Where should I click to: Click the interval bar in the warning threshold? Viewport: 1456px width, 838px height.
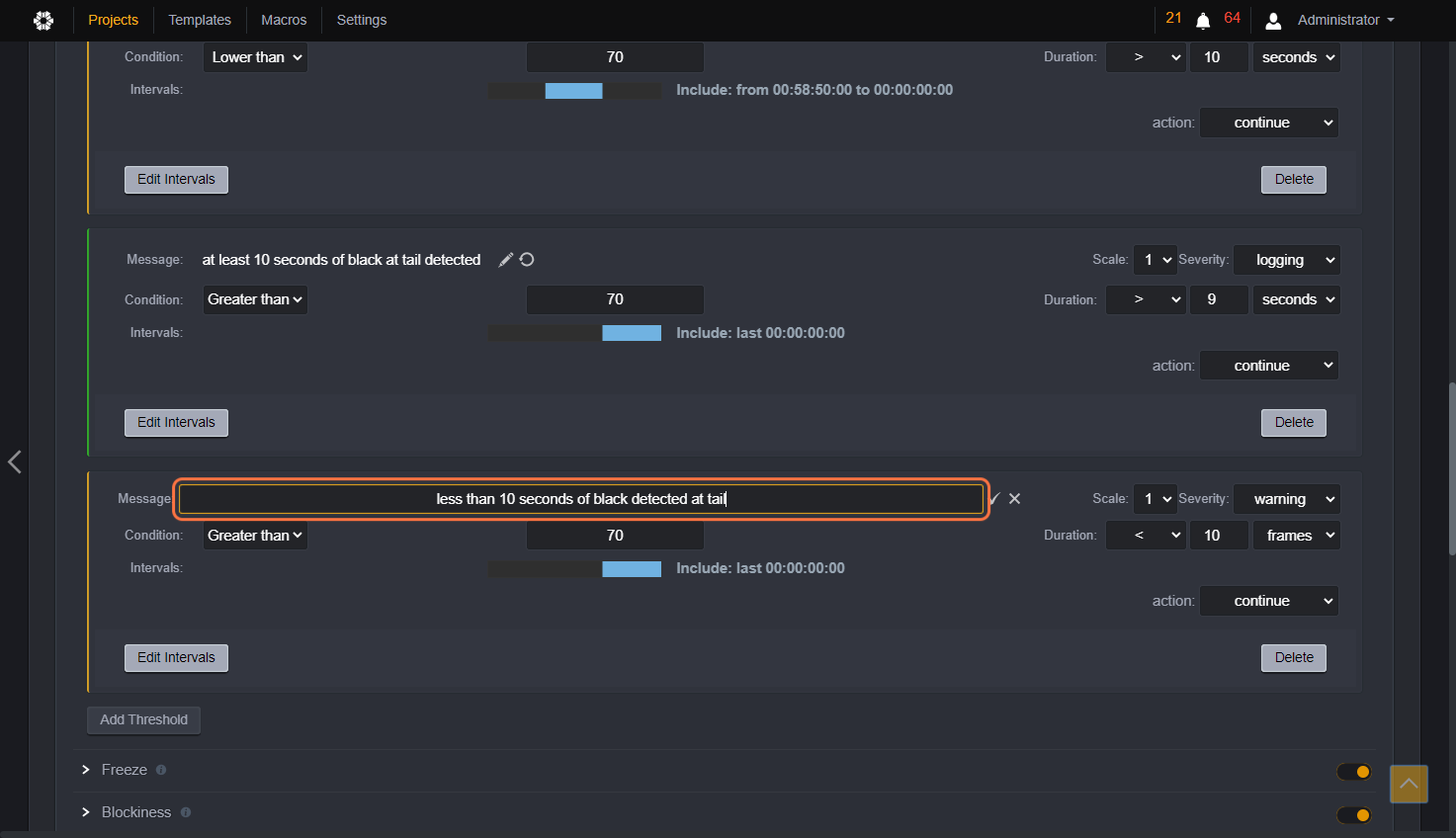click(x=574, y=569)
